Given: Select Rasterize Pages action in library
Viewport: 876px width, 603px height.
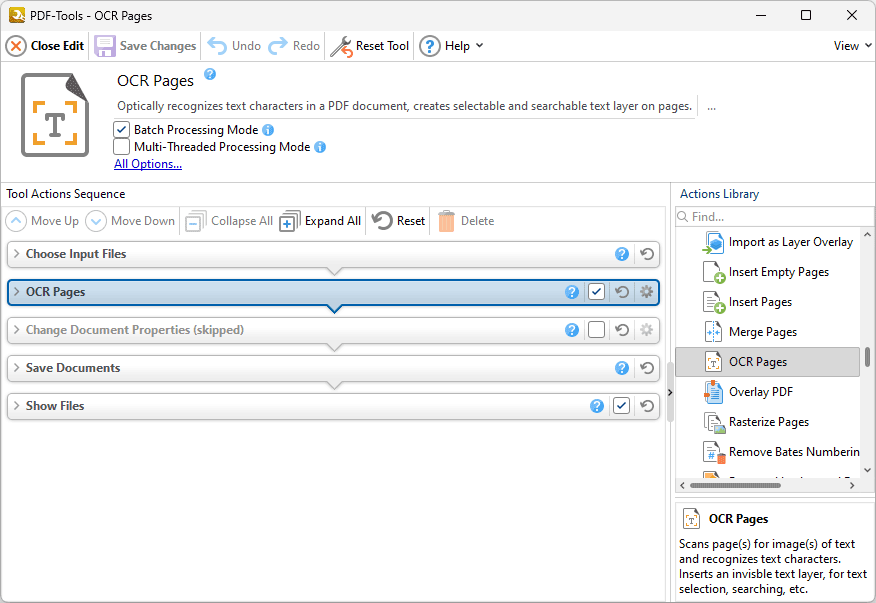Looking at the screenshot, I should [768, 422].
